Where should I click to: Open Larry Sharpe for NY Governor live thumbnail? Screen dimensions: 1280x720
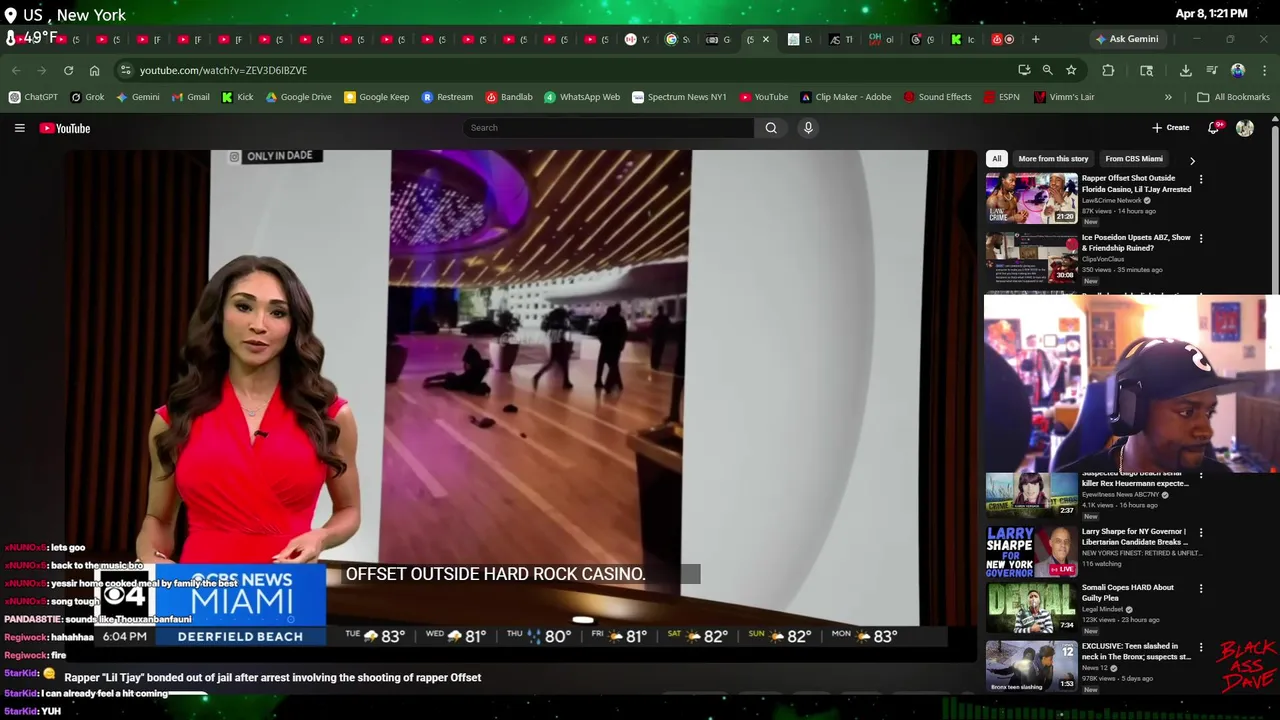click(x=1032, y=551)
